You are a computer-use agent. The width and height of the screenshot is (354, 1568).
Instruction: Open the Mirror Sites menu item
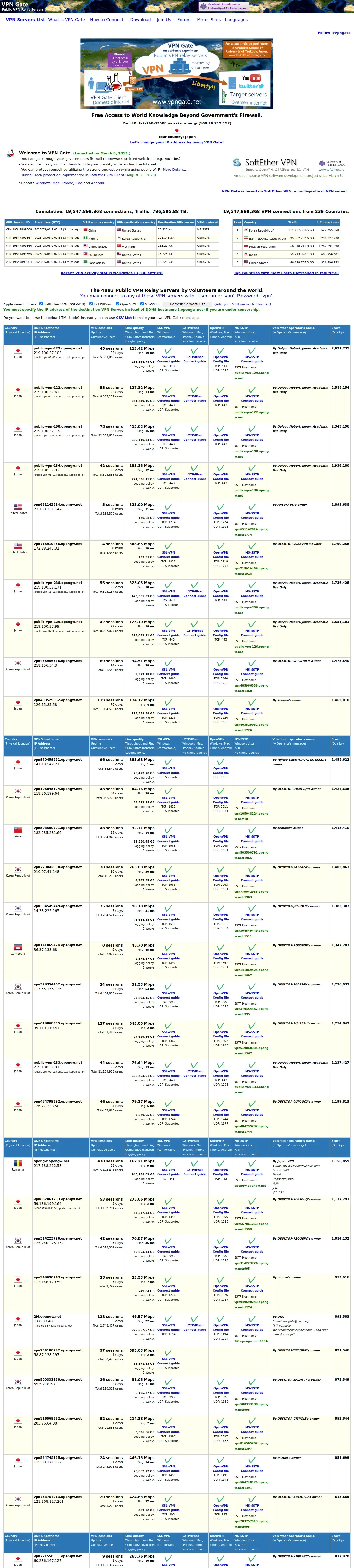209,20
